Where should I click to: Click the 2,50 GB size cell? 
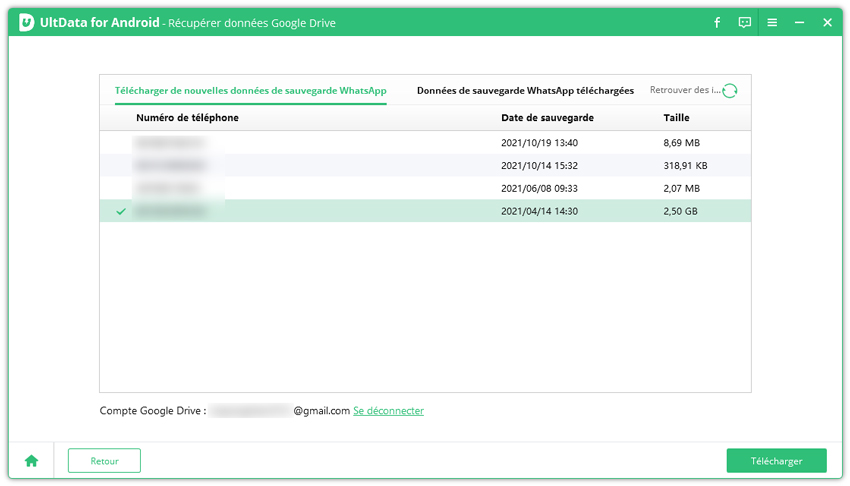680,211
